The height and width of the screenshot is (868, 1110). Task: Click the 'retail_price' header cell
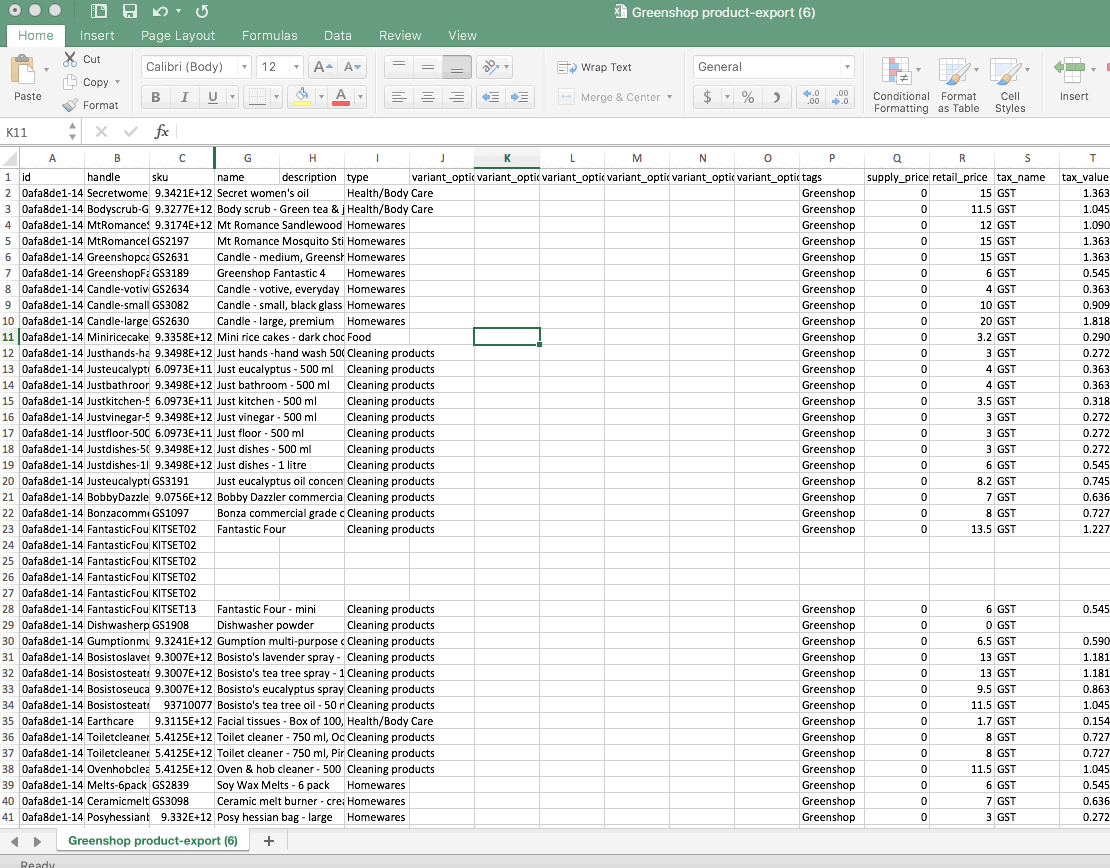[x=962, y=177]
